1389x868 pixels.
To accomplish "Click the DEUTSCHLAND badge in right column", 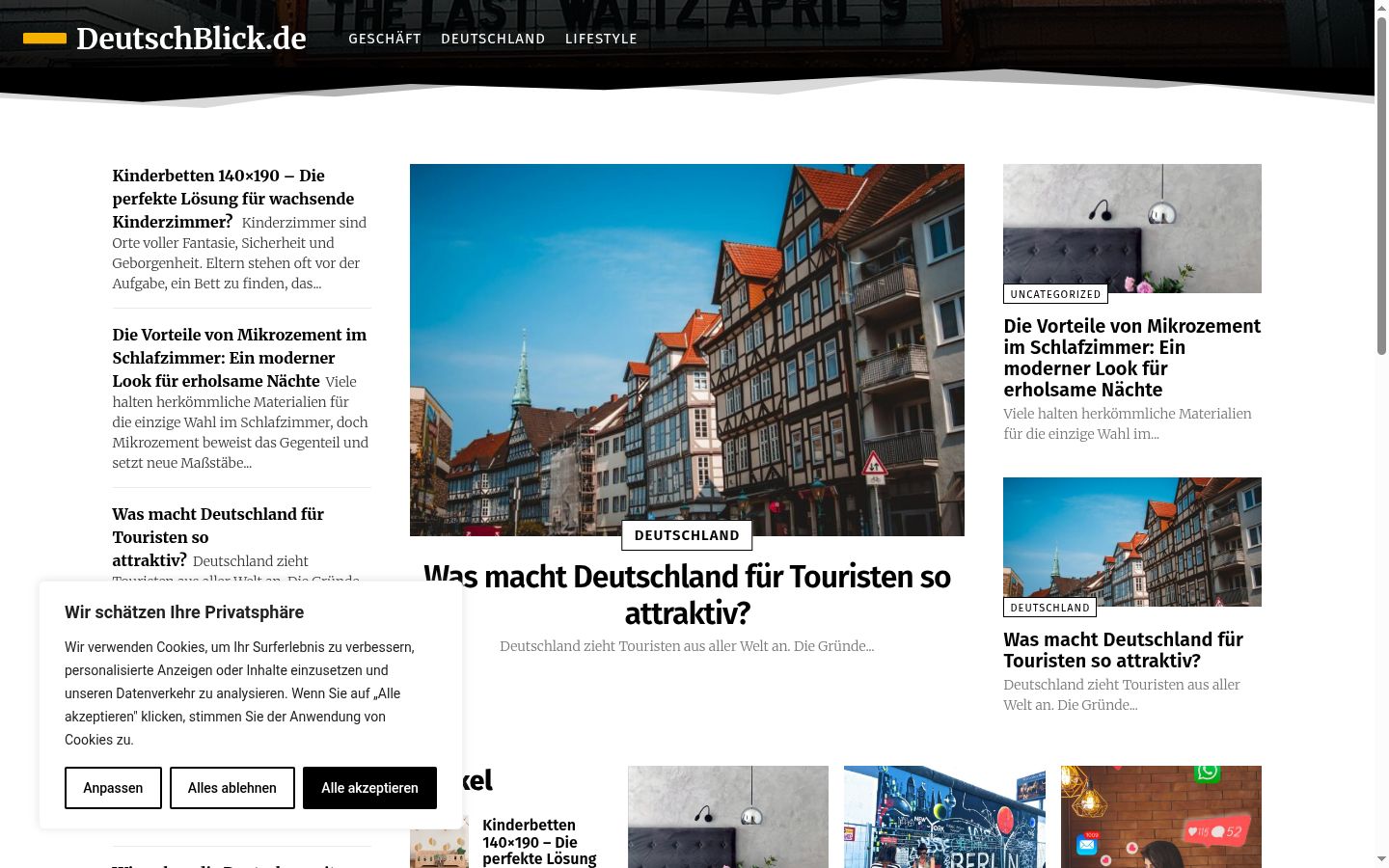I will [1049, 608].
